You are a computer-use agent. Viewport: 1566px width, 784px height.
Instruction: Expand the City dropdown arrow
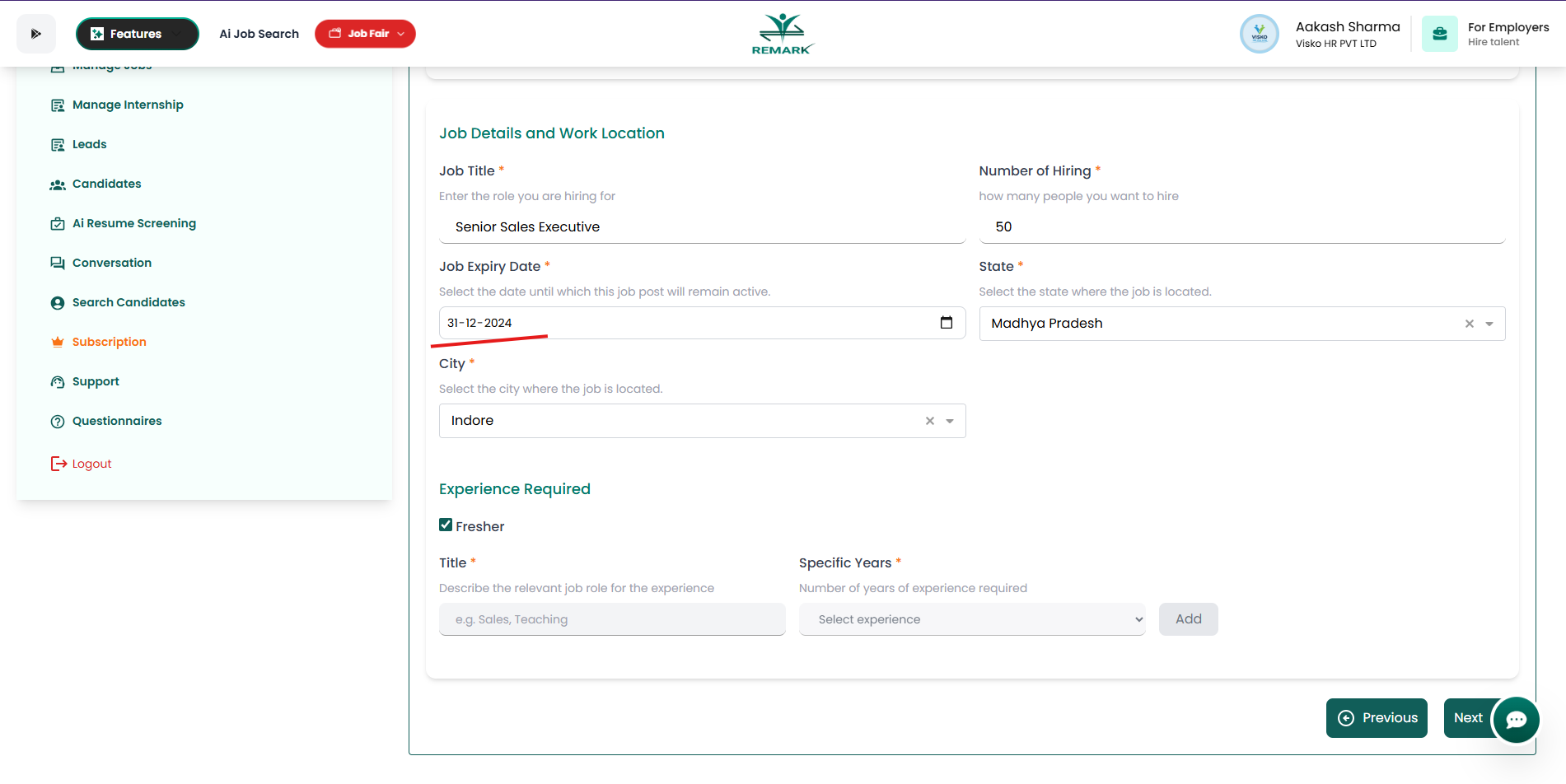pyautogui.click(x=950, y=421)
